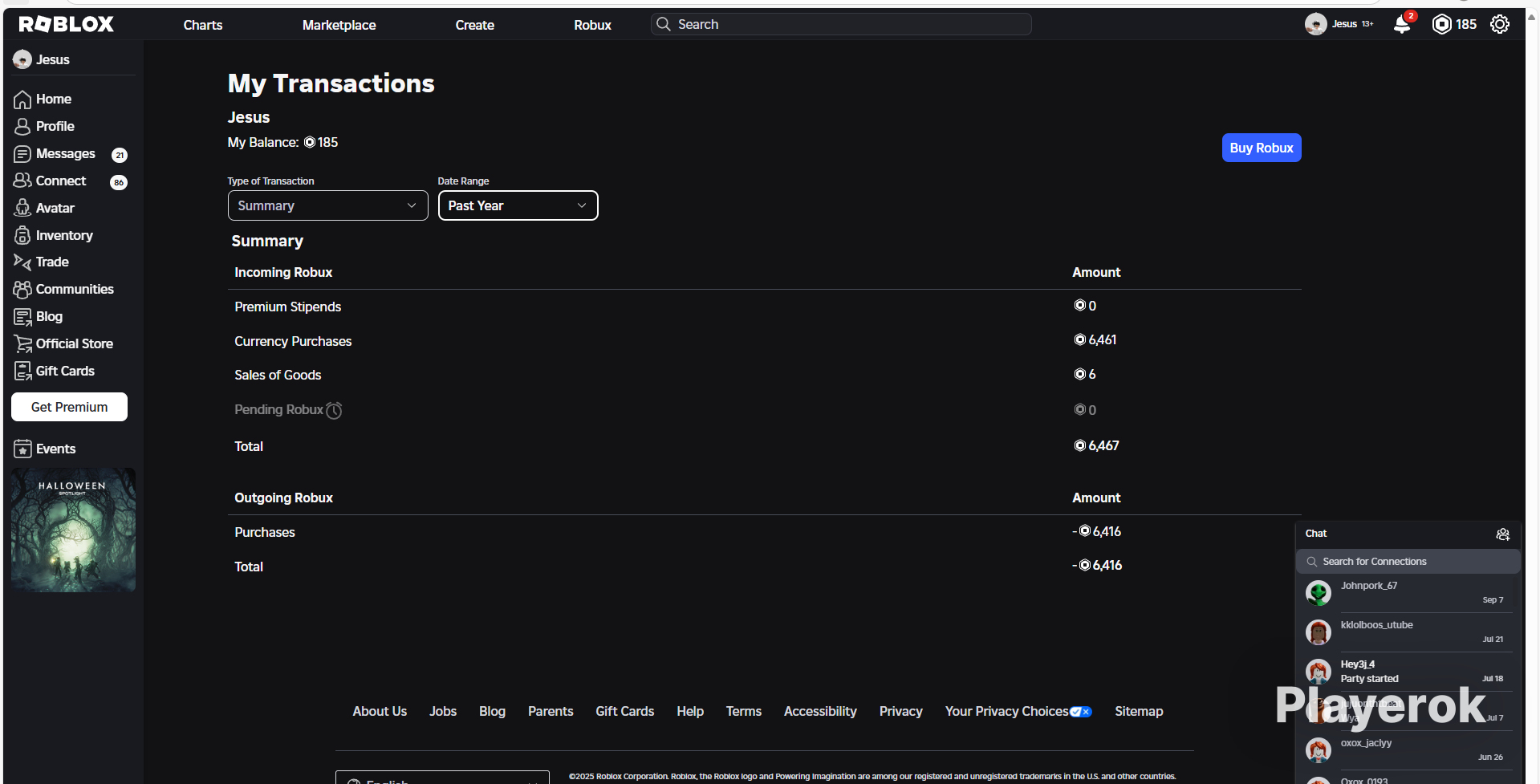Viewport: 1540px width, 784px height.
Task: Click the Connect sidebar icon
Action: pos(22,181)
